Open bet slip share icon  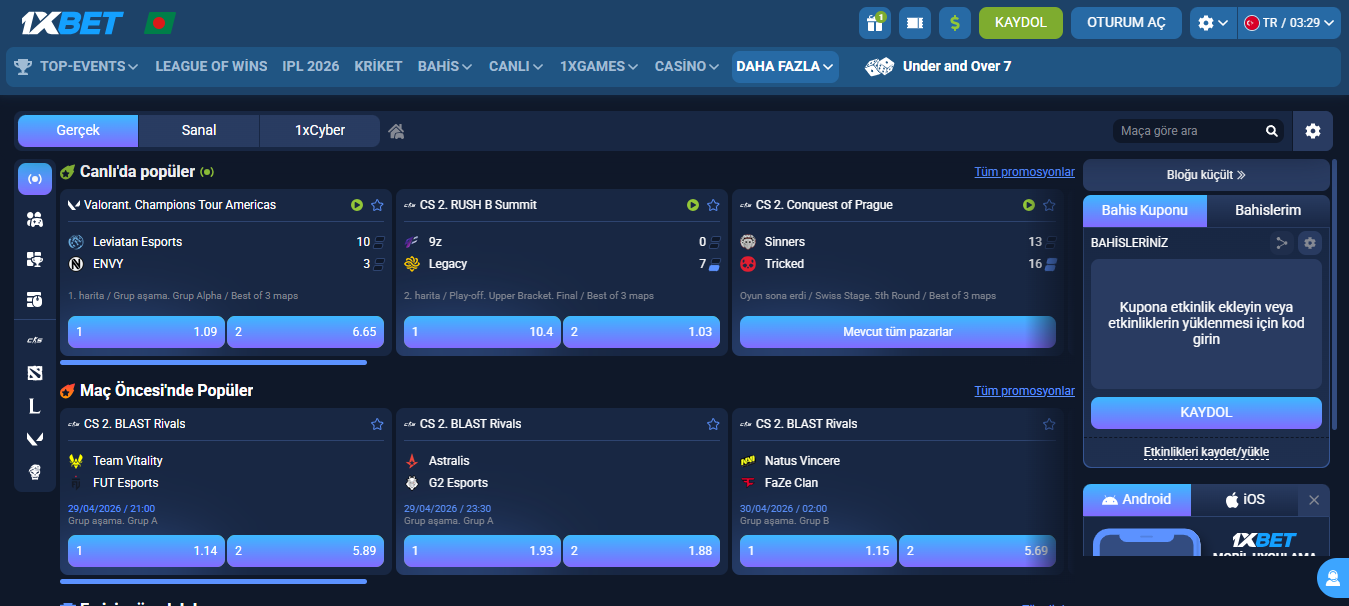[1282, 243]
